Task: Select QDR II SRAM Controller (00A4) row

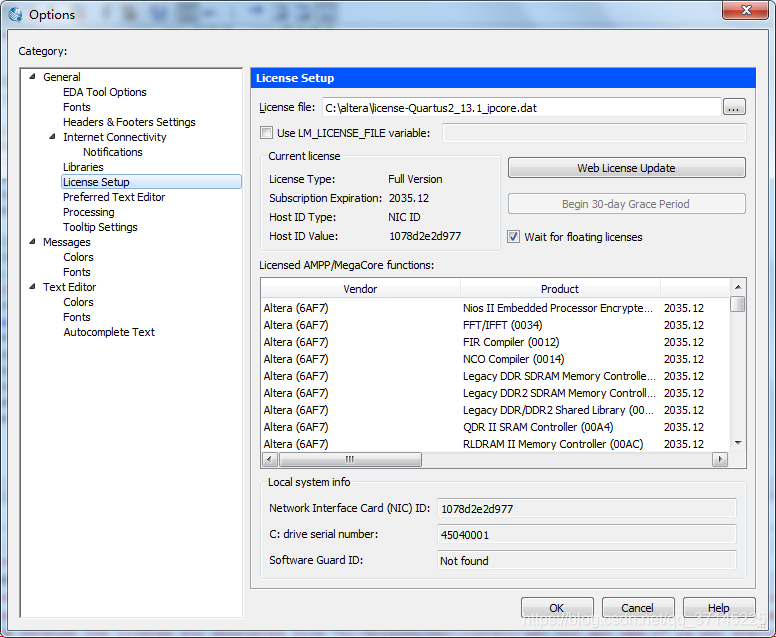Action: point(495,427)
